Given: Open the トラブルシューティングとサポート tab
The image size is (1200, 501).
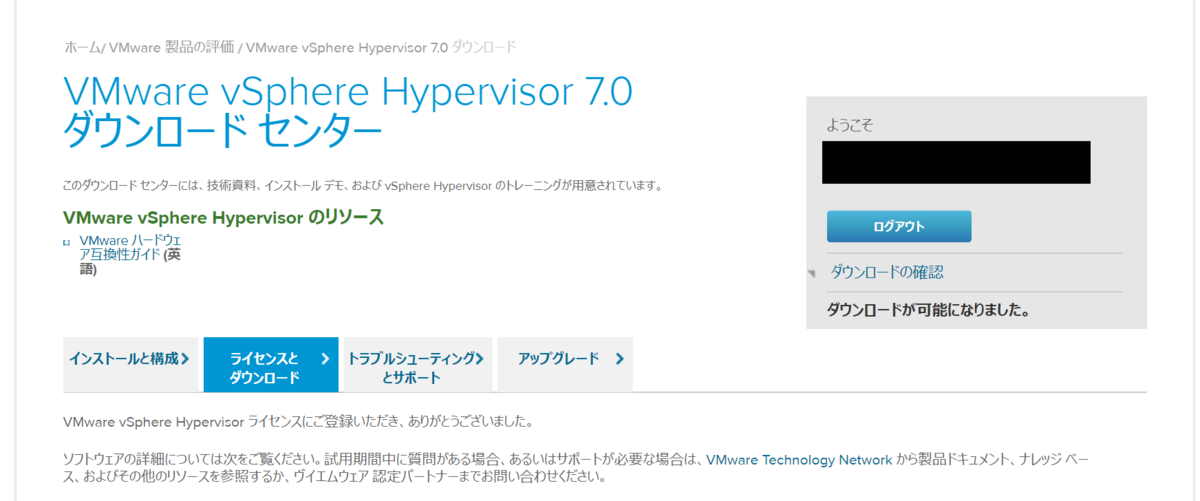Looking at the screenshot, I should pos(418,364).
